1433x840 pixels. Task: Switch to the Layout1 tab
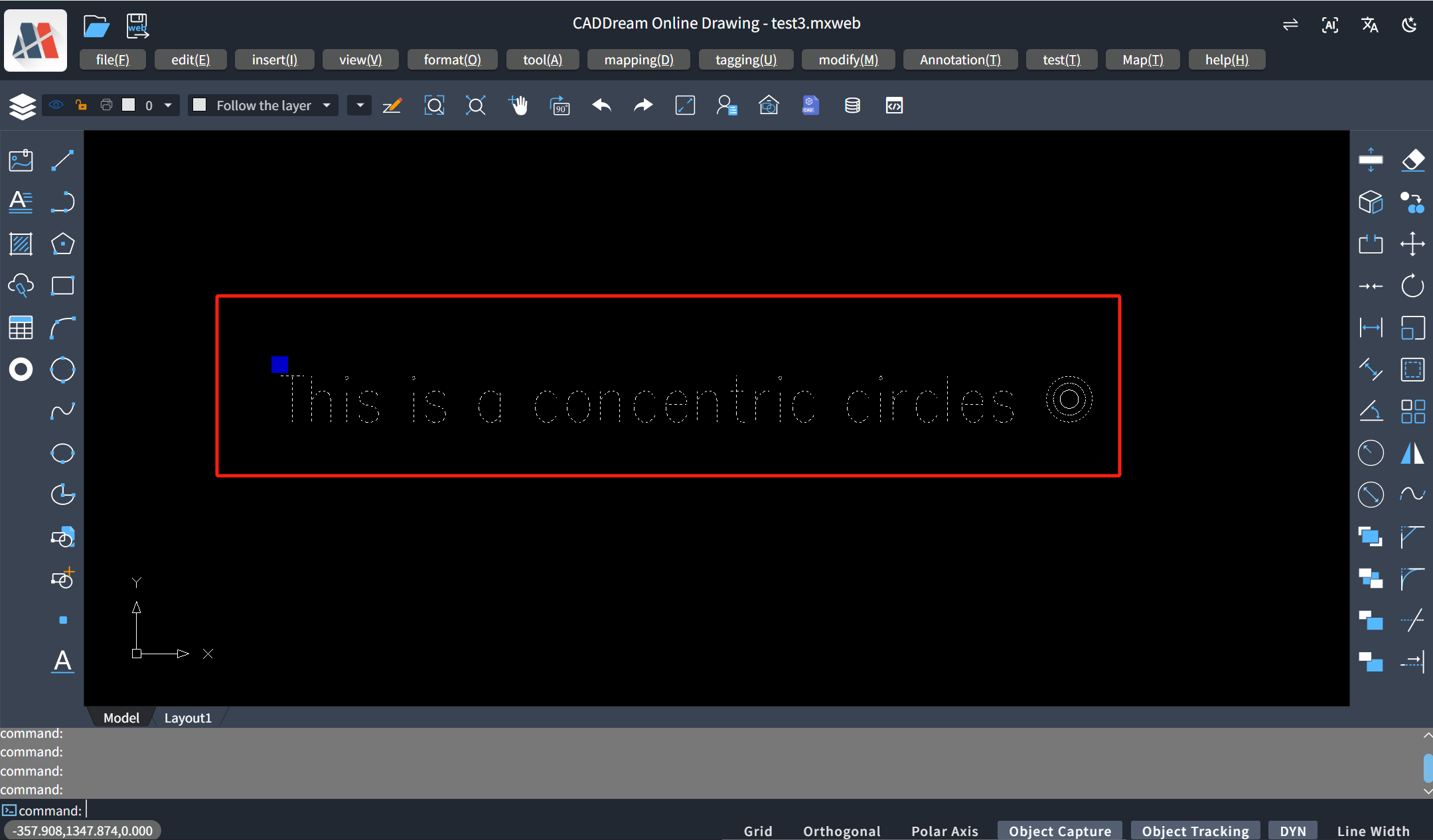tap(188, 717)
